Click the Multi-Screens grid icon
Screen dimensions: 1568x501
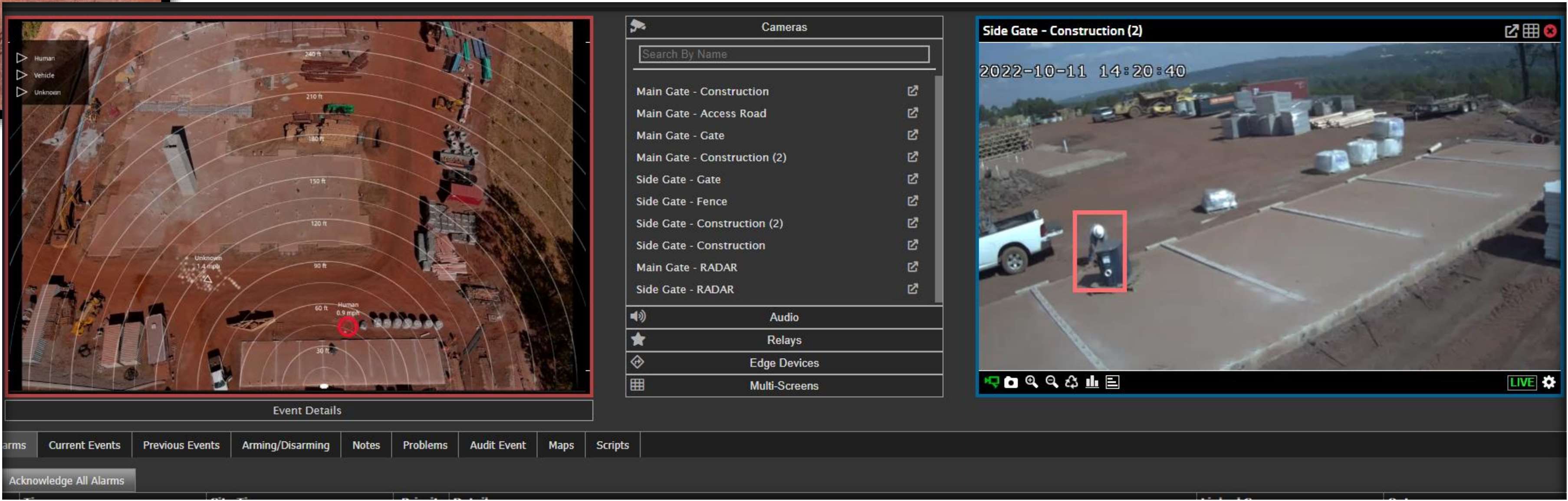638,386
